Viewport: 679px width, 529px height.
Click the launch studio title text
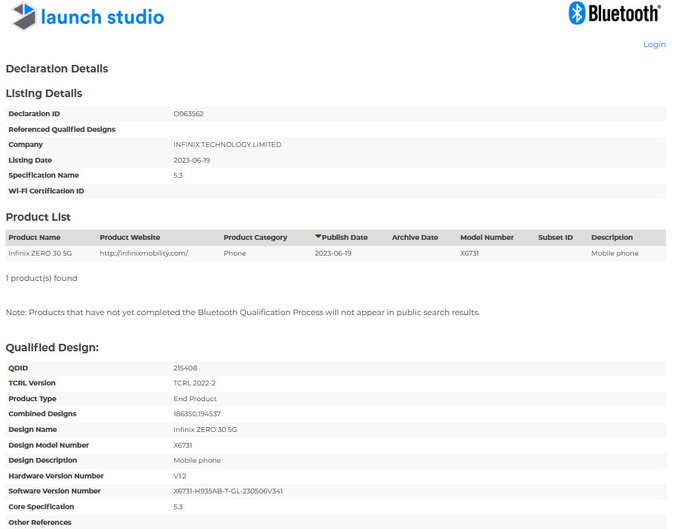(x=102, y=17)
